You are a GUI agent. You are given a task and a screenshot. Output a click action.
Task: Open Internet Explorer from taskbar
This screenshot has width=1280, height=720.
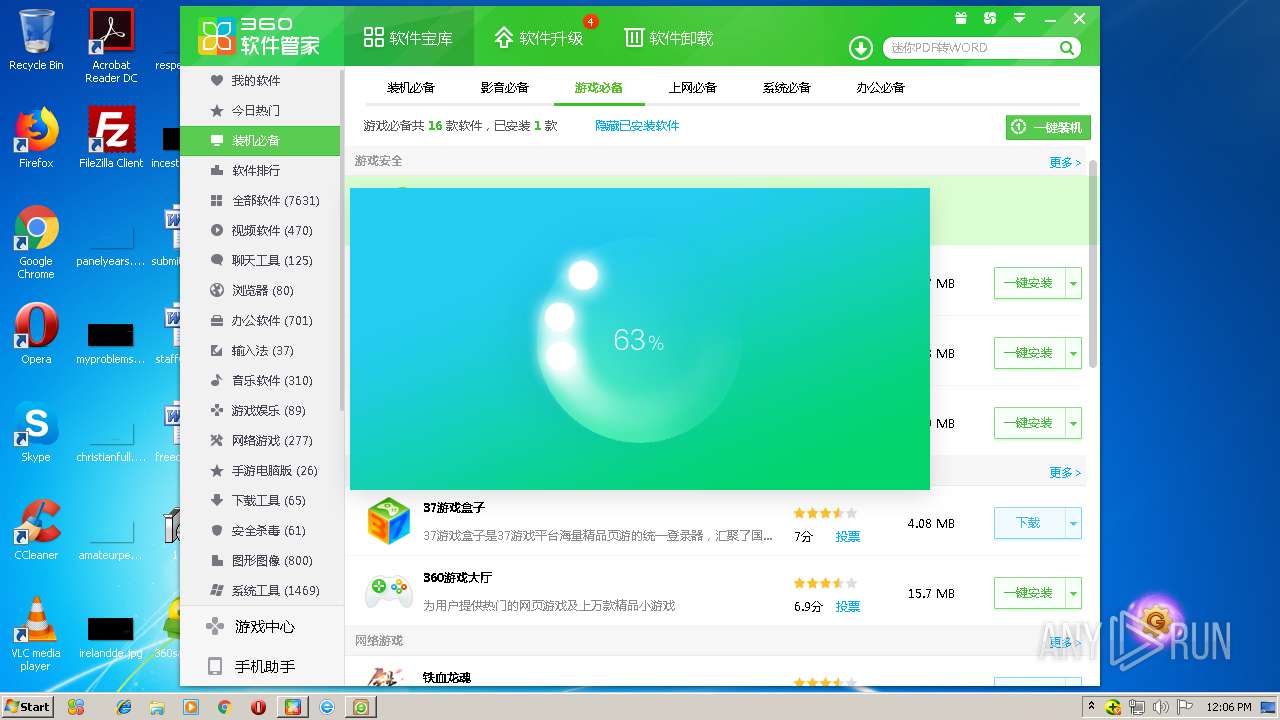(x=124, y=707)
